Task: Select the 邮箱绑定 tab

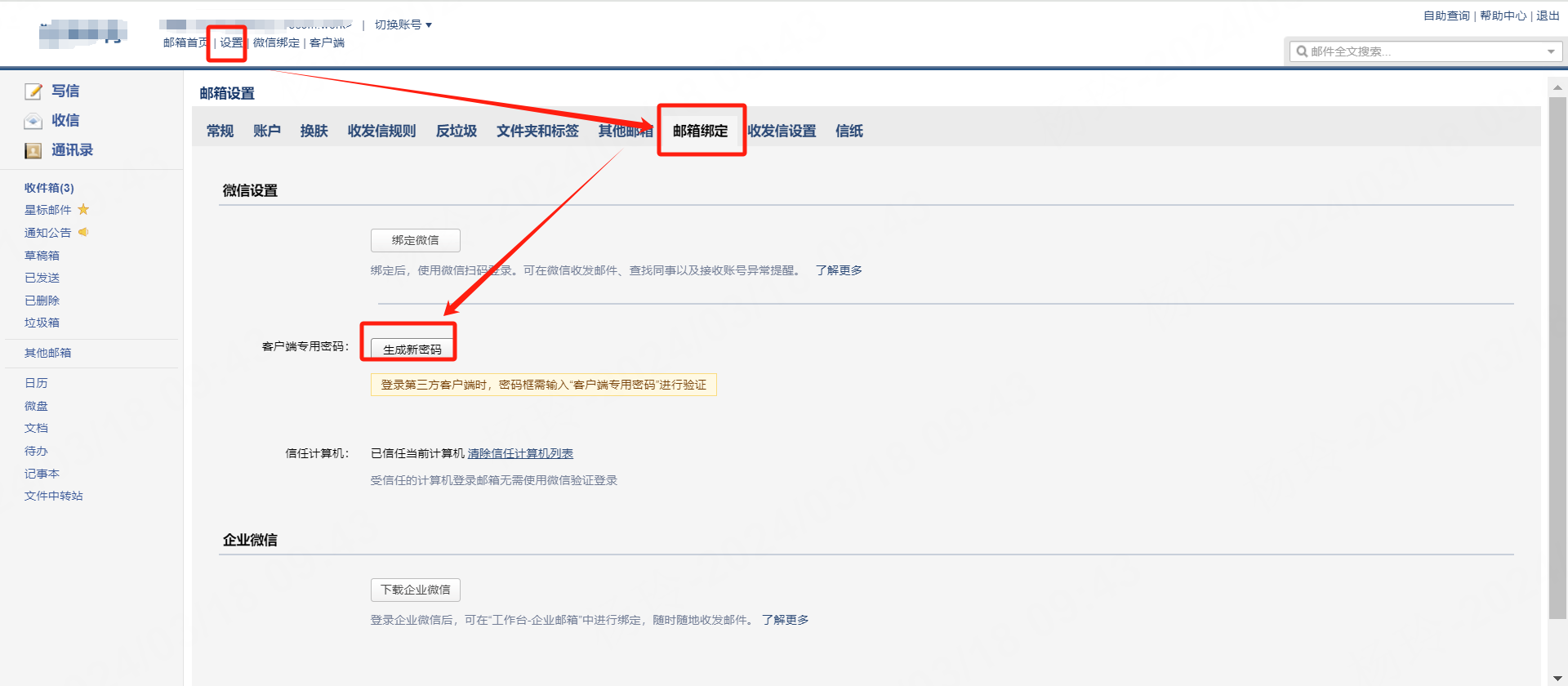Action: click(x=701, y=131)
